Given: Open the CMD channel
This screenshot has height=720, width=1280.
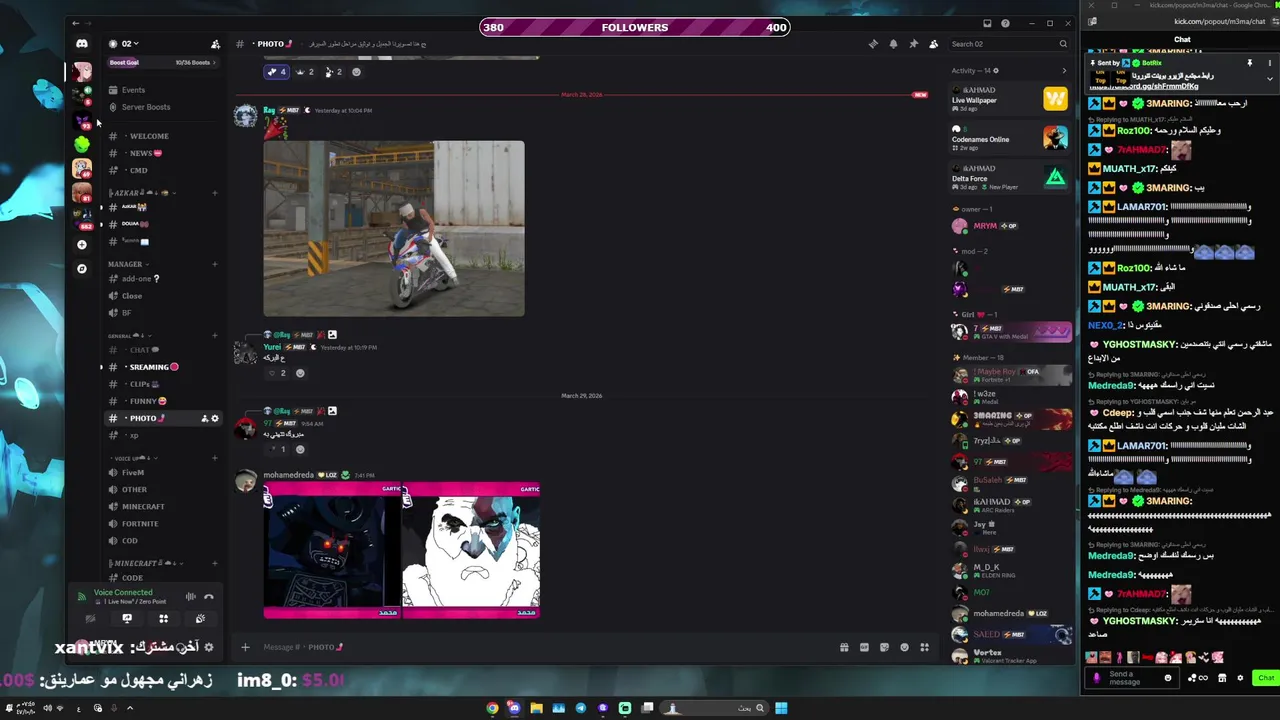Looking at the screenshot, I should click(160, 171).
